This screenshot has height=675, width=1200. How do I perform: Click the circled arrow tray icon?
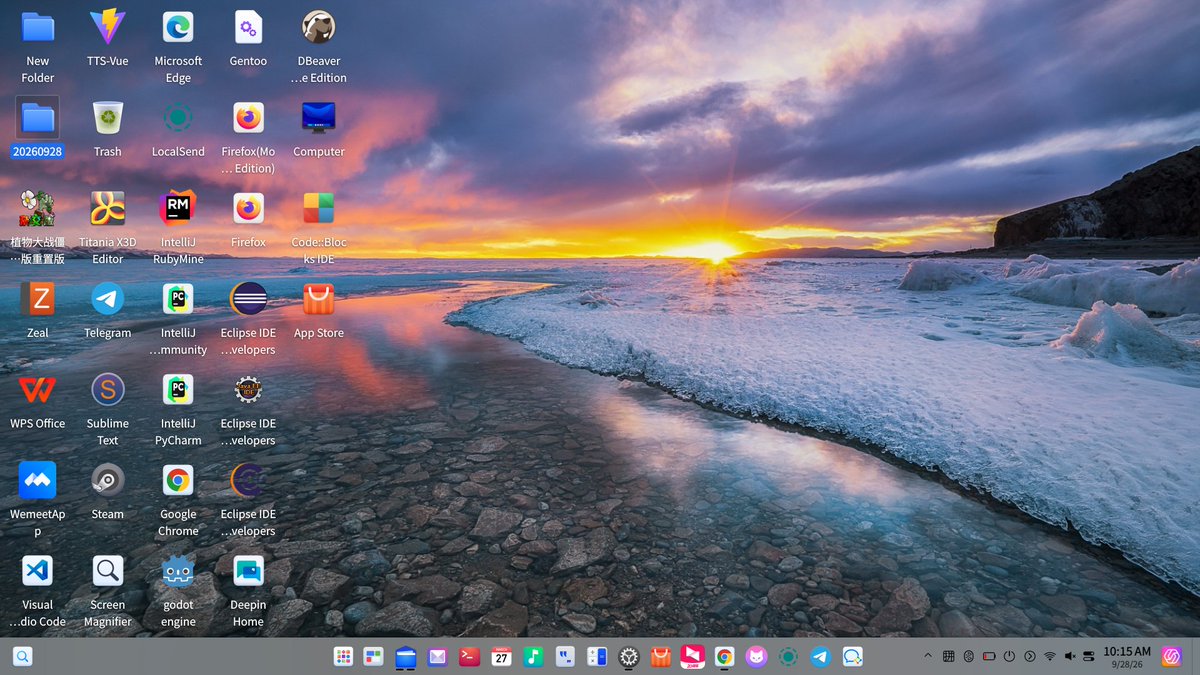coord(1030,656)
